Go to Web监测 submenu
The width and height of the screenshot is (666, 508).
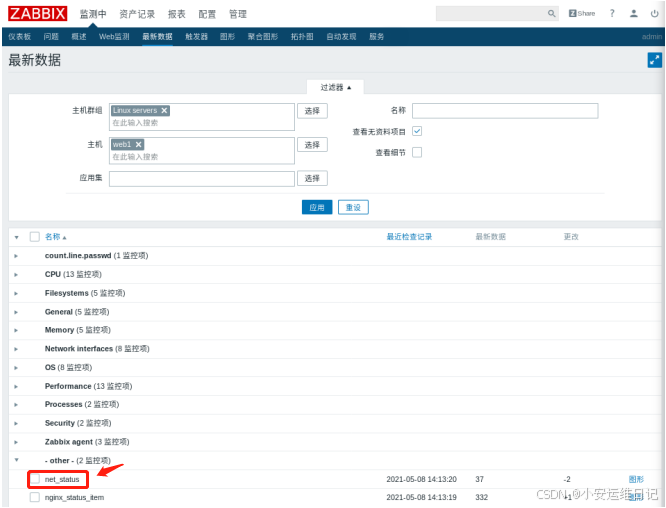click(x=114, y=37)
